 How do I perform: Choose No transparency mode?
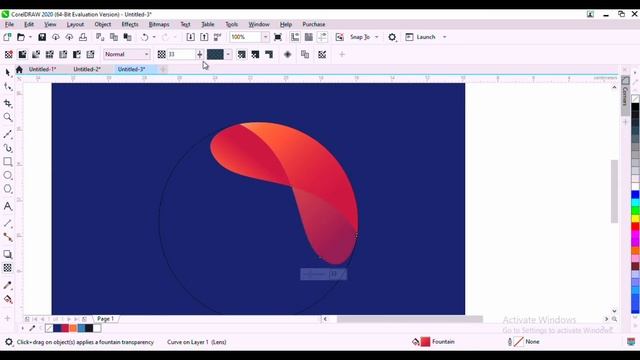coord(9,54)
